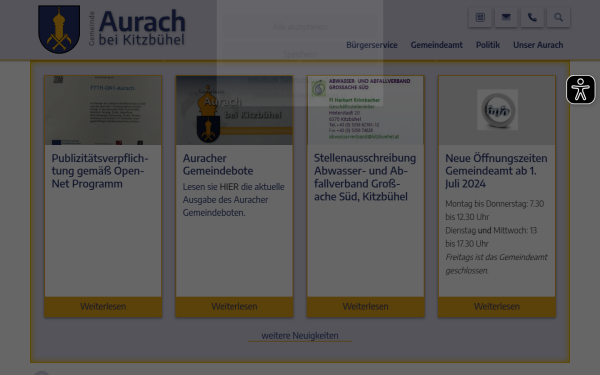Open the Publizitätsverpflichtung gemäß OpenNet Programm headline
The image size is (600, 375).
[100, 171]
